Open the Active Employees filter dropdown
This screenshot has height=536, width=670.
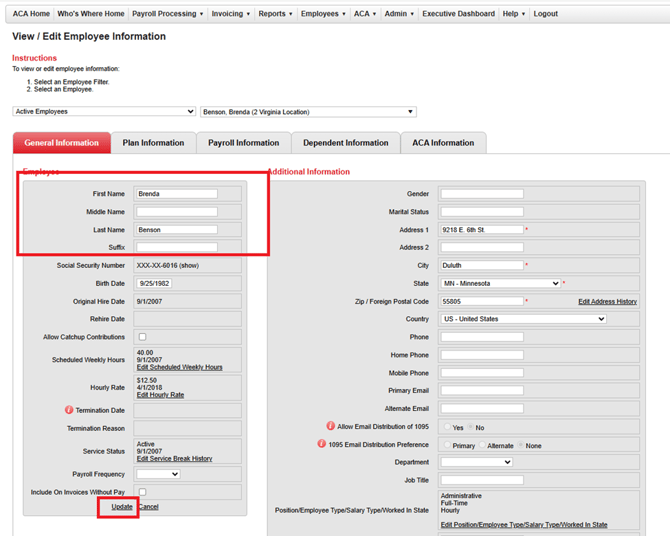coord(104,112)
